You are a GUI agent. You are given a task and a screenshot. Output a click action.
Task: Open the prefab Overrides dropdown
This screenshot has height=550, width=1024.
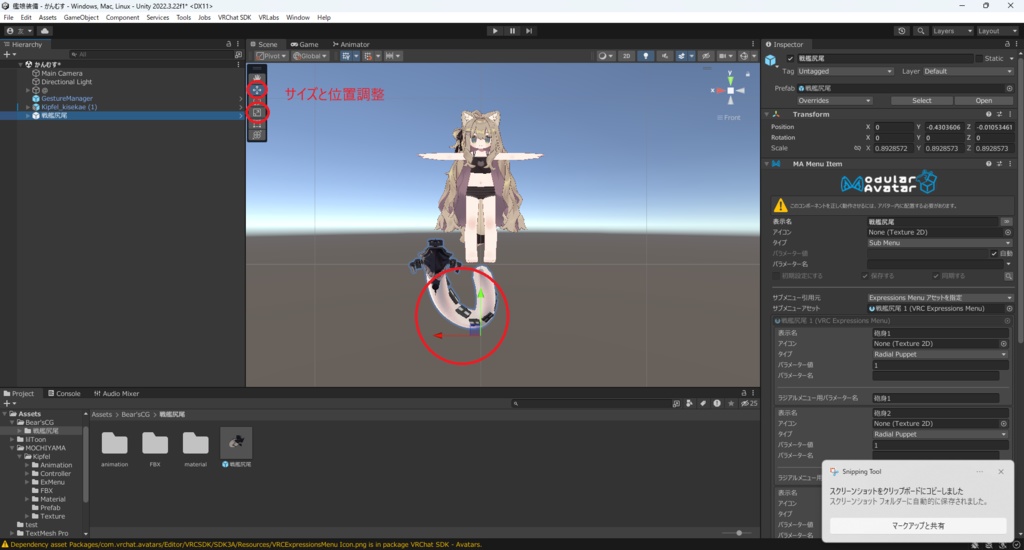[x=834, y=101]
